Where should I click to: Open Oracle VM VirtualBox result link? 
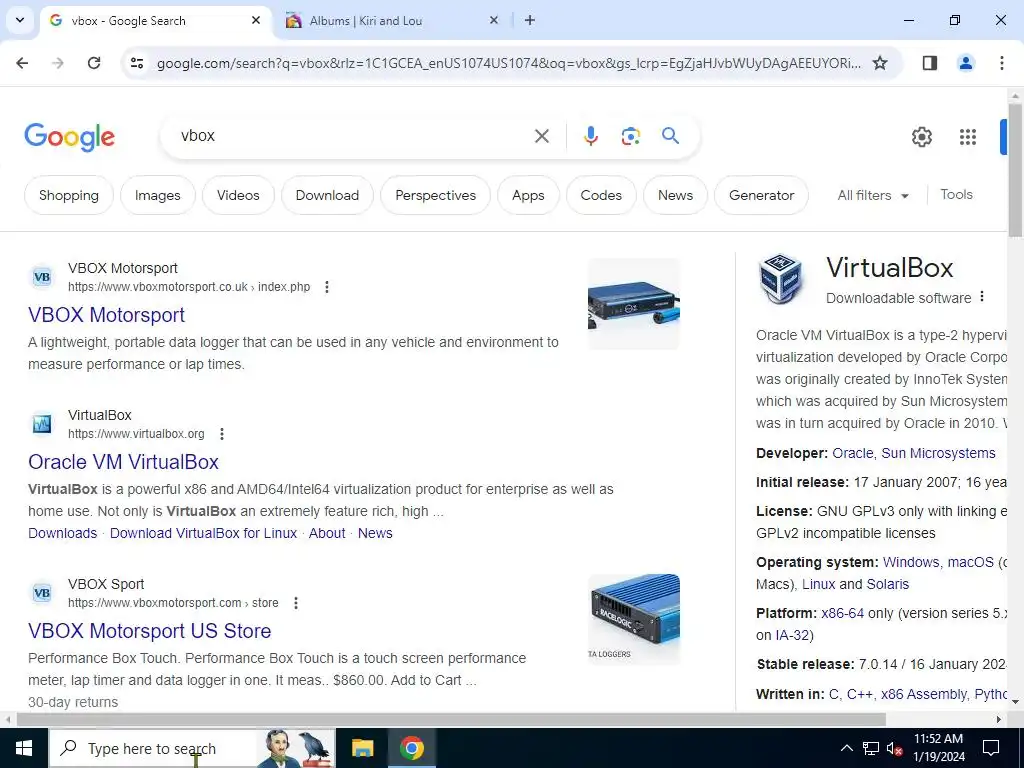(123, 462)
